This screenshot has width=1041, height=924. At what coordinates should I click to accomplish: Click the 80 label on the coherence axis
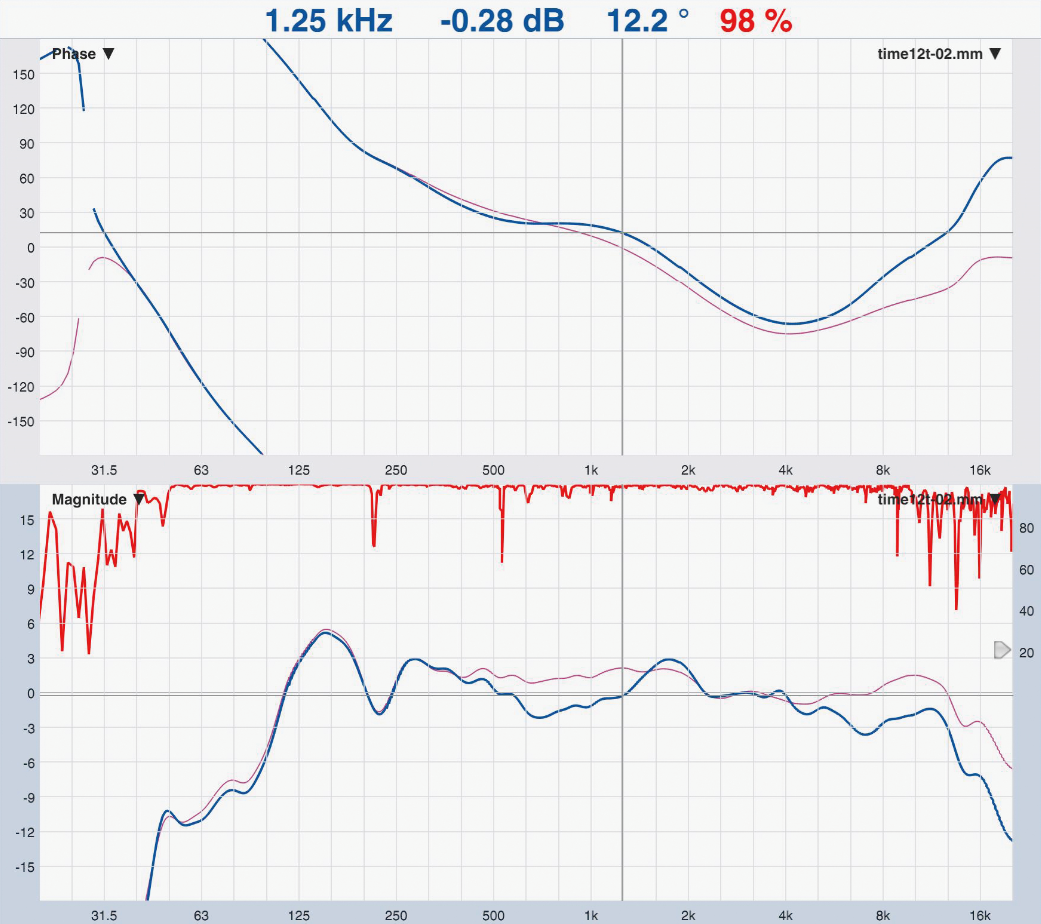1026,528
